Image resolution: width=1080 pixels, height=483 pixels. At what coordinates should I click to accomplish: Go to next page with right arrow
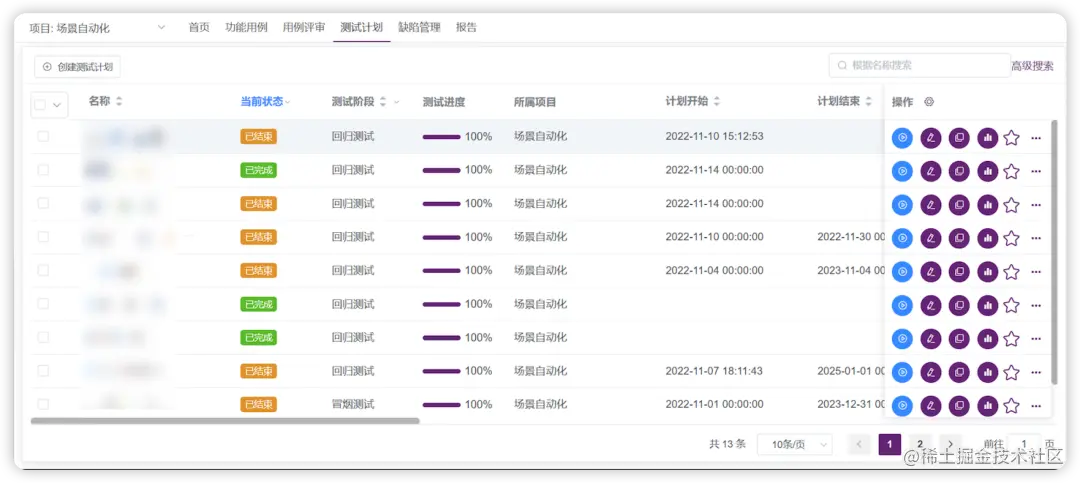[x=951, y=444]
